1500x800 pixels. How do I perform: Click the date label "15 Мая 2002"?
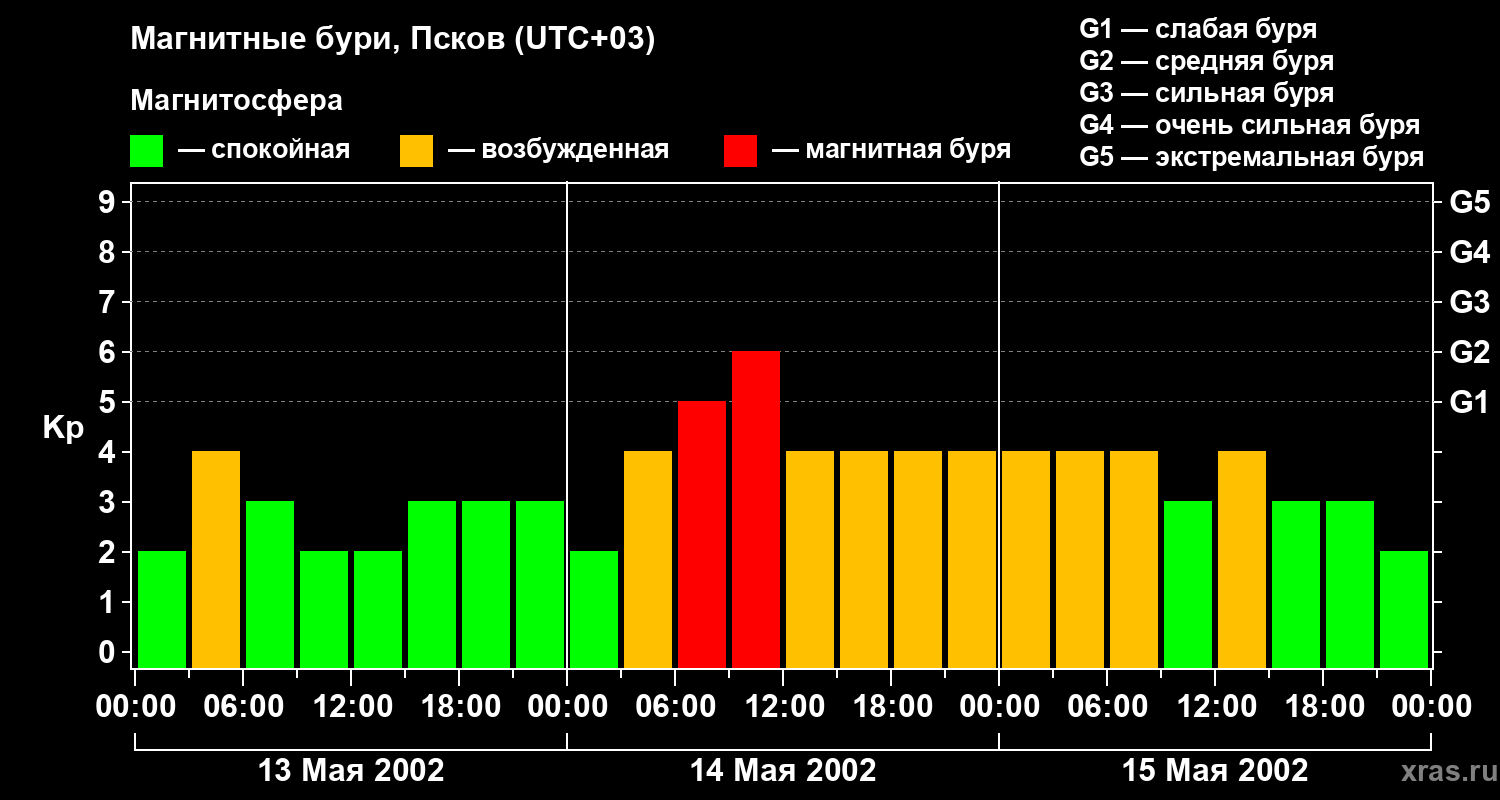tap(1215, 770)
